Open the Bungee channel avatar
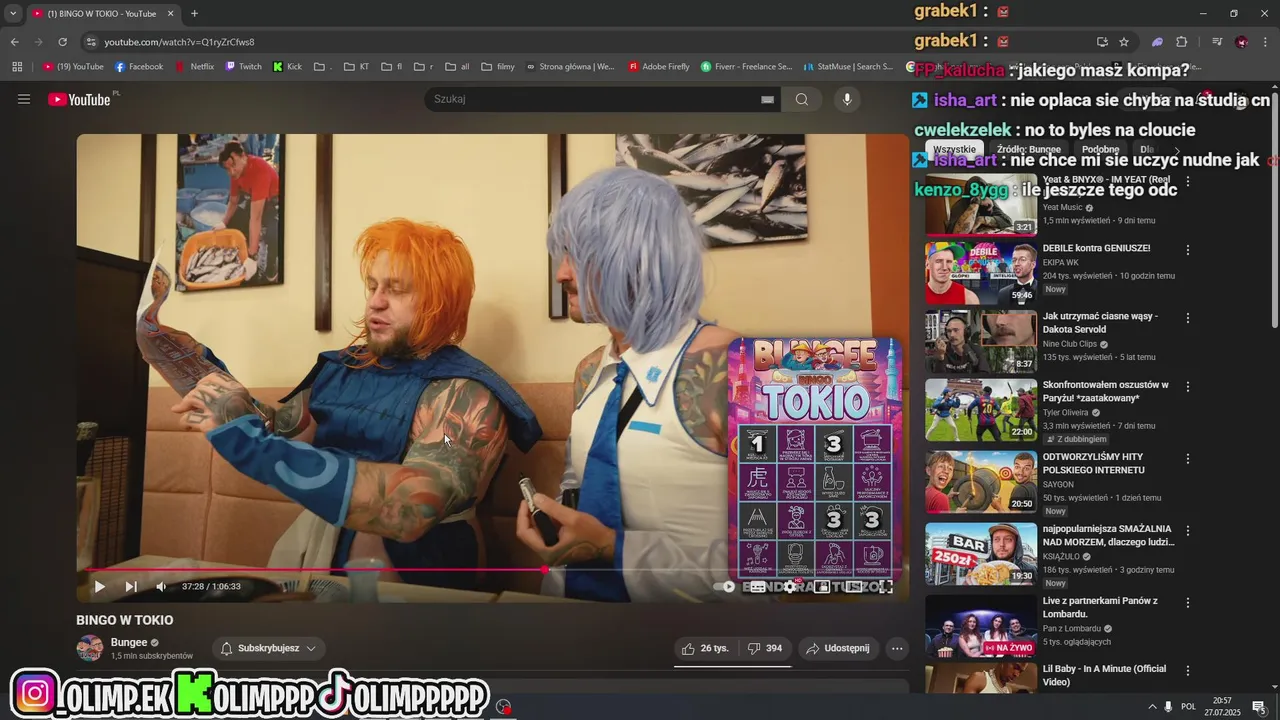Viewport: 1280px width, 720px height. click(90, 648)
